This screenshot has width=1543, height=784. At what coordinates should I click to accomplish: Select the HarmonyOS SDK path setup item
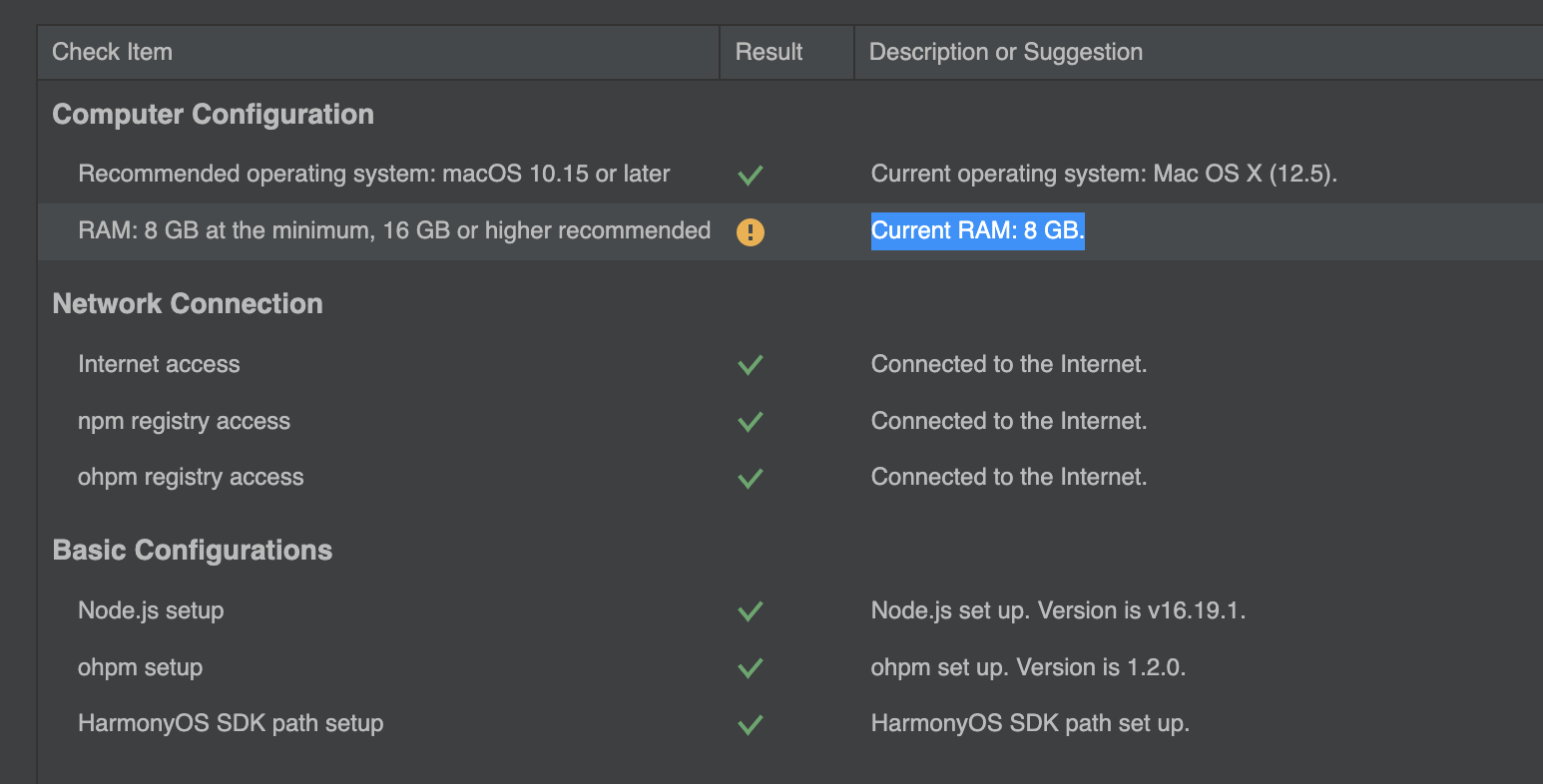(231, 724)
